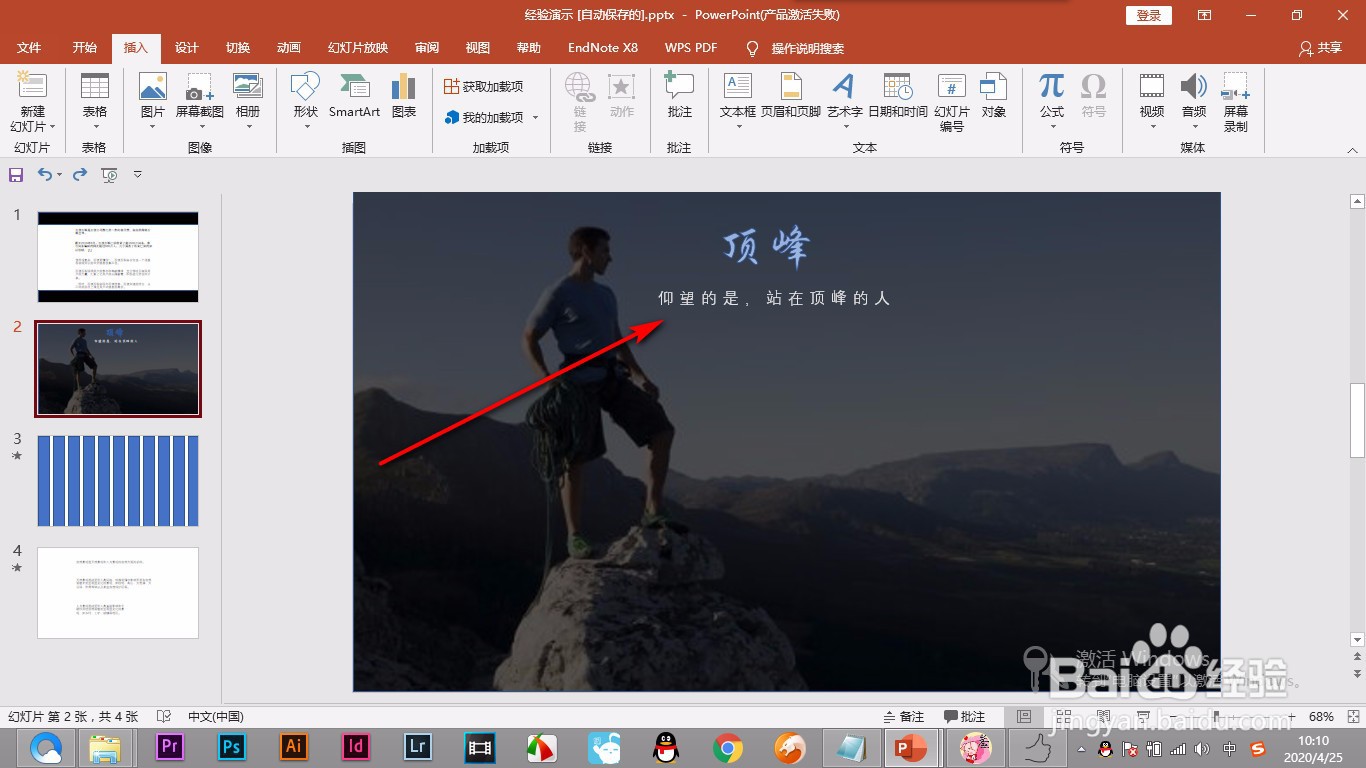Switch to slide sorter view
The image size is (1366, 768).
[x=1063, y=717]
